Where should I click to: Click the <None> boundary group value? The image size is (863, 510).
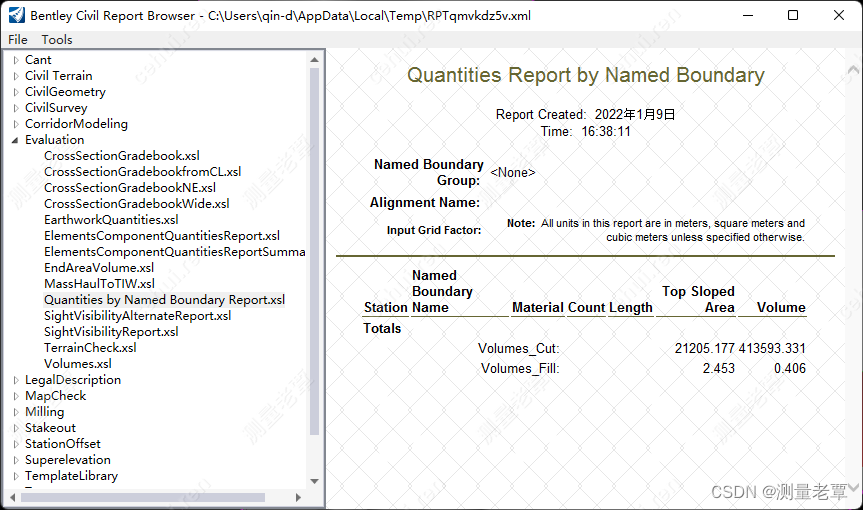pos(512,172)
